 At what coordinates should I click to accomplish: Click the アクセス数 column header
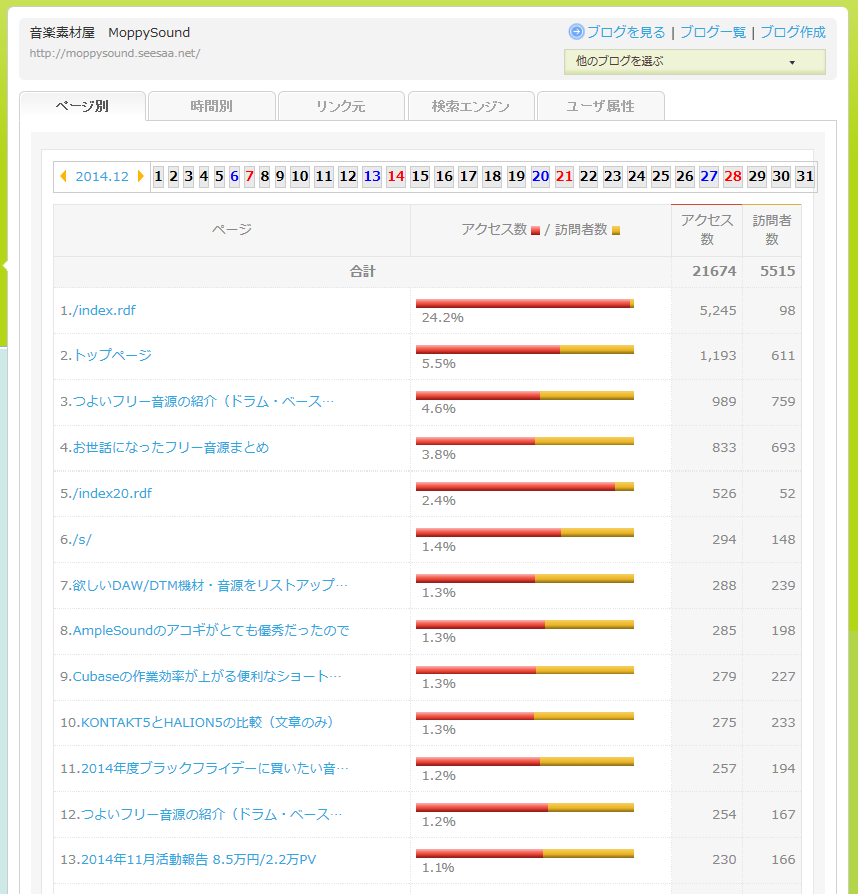(707, 230)
